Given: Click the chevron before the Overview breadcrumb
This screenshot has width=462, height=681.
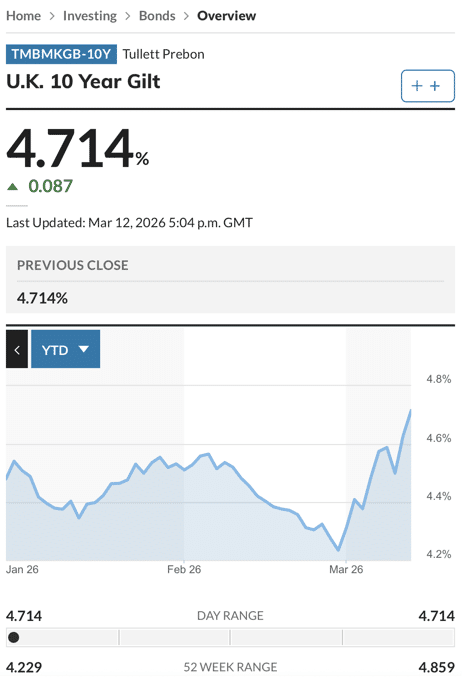Looking at the screenshot, I should (x=186, y=16).
